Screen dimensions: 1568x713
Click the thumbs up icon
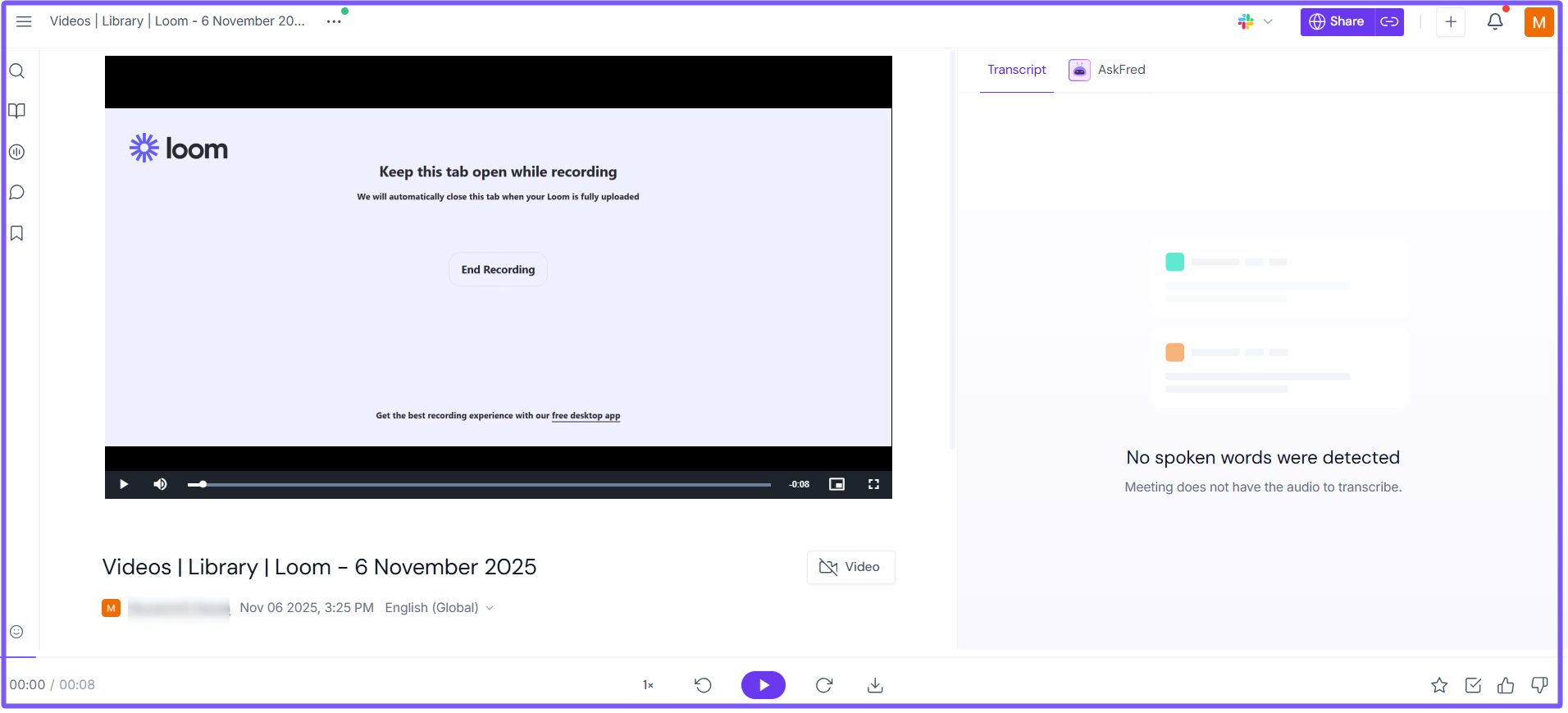(x=1506, y=685)
